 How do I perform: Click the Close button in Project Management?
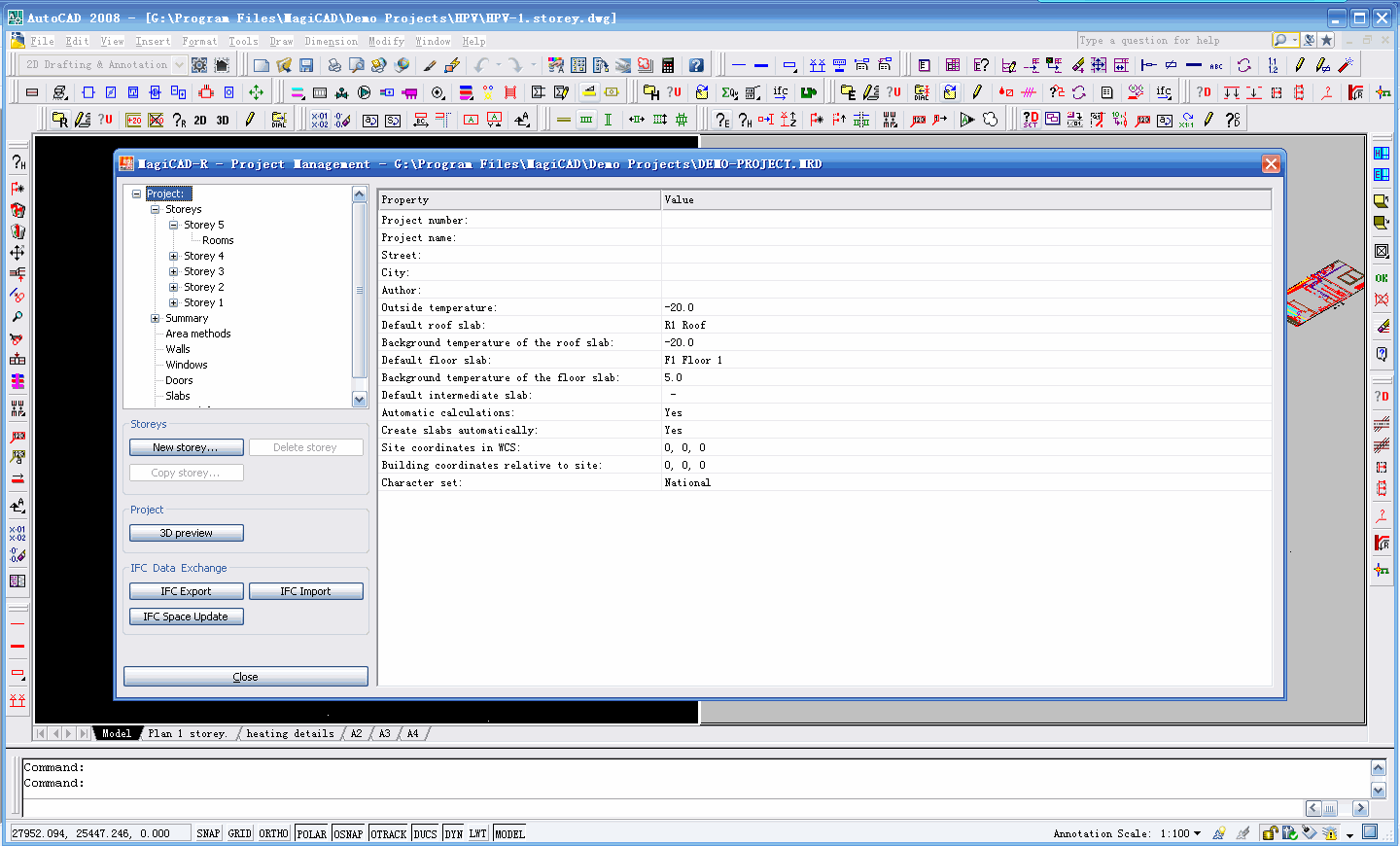245,677
